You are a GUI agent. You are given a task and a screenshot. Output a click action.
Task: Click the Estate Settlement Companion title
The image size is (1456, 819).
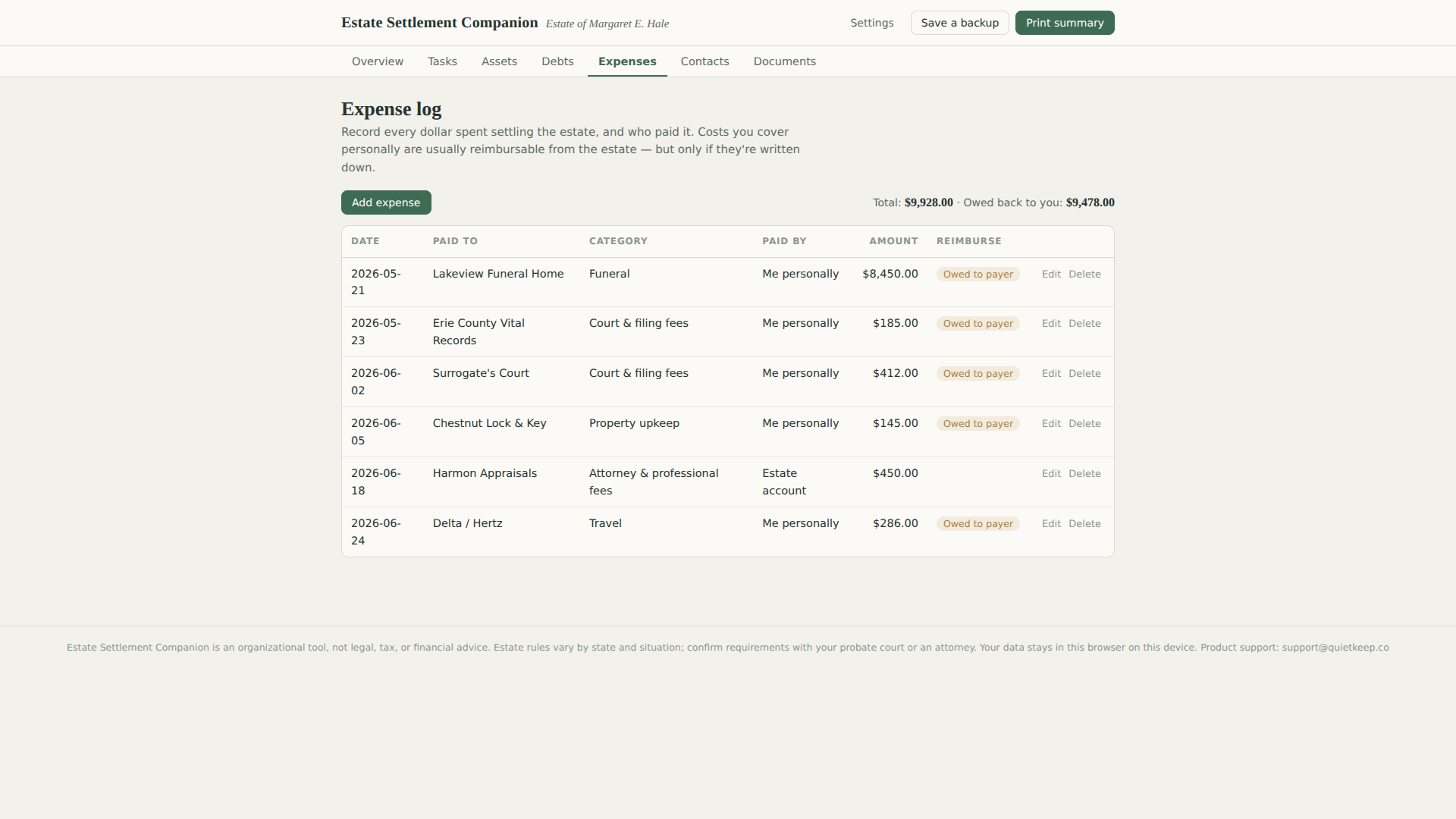(x=439, y=23)
